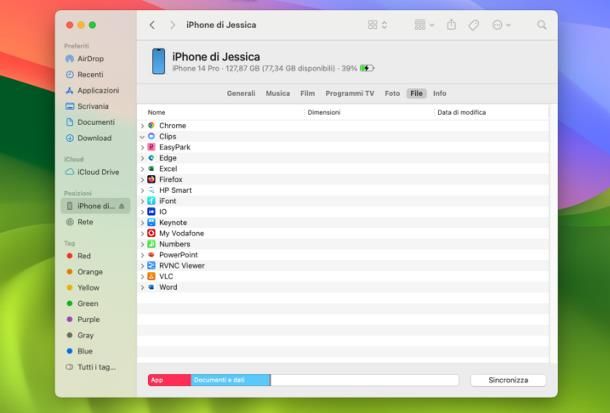Viewport: 610px width, 413px height.
Task: Click the RVNC Viewer app icon
Action: [x=151, y=266]
